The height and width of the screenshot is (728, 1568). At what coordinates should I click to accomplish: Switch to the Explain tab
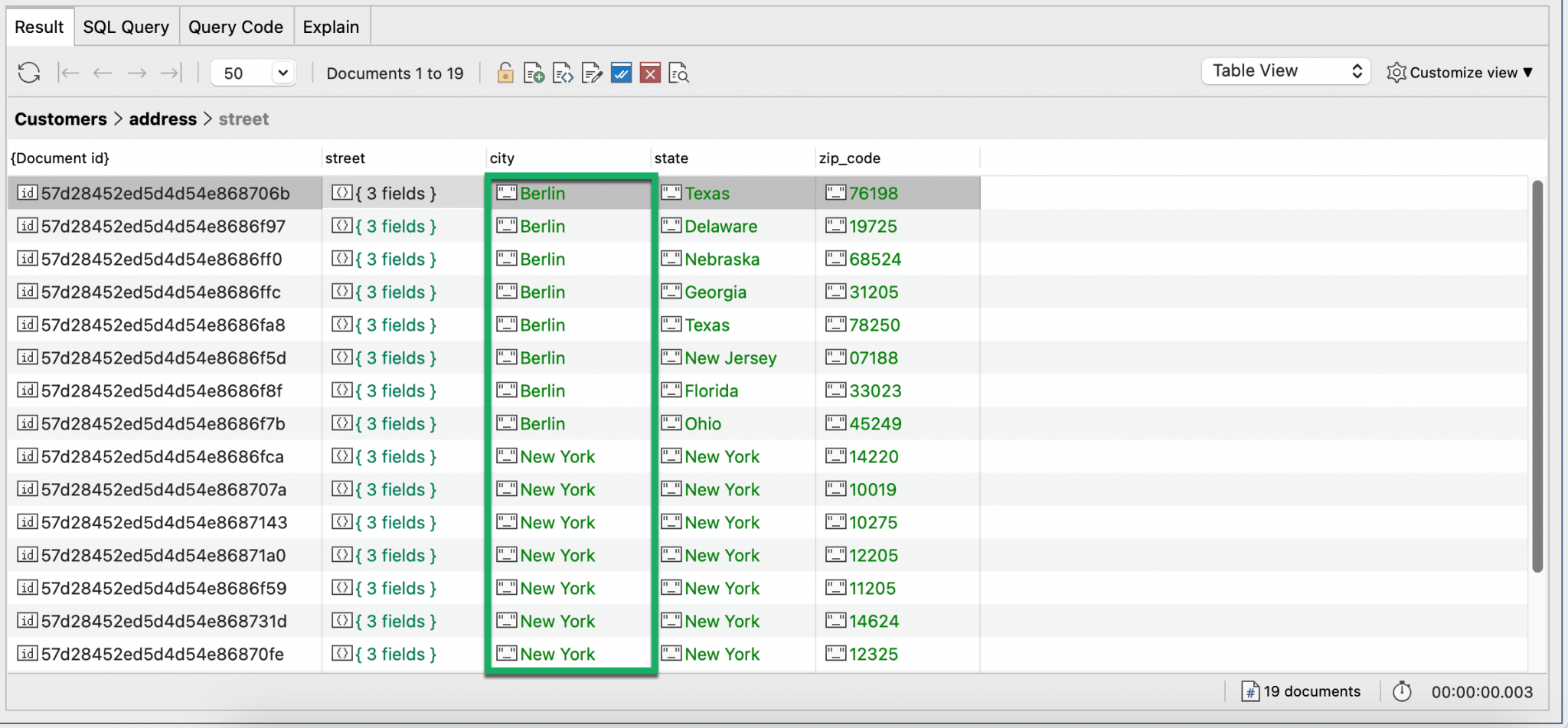pos(331,27)
